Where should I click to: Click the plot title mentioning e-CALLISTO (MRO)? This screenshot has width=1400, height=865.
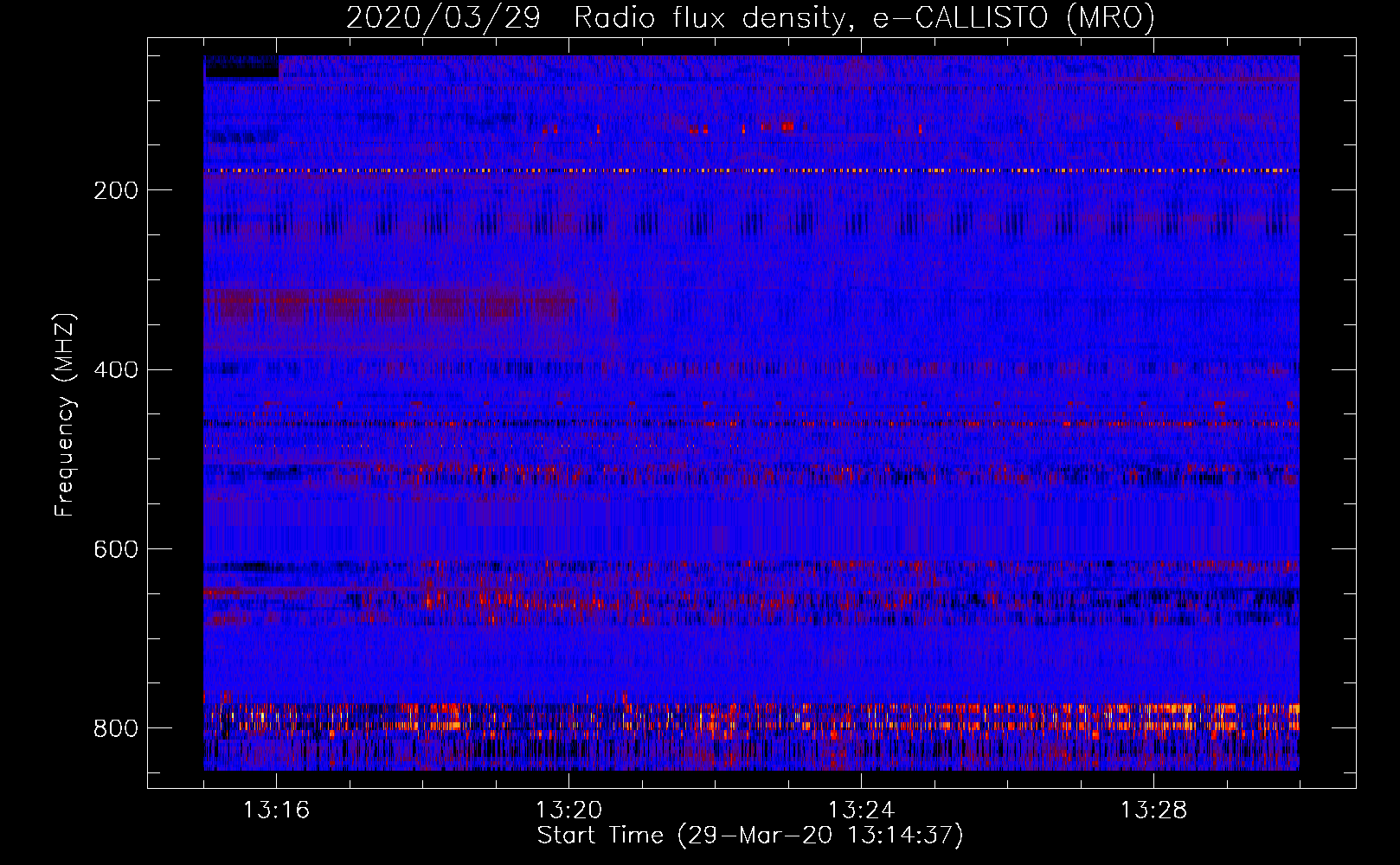(x=750, y=17)
